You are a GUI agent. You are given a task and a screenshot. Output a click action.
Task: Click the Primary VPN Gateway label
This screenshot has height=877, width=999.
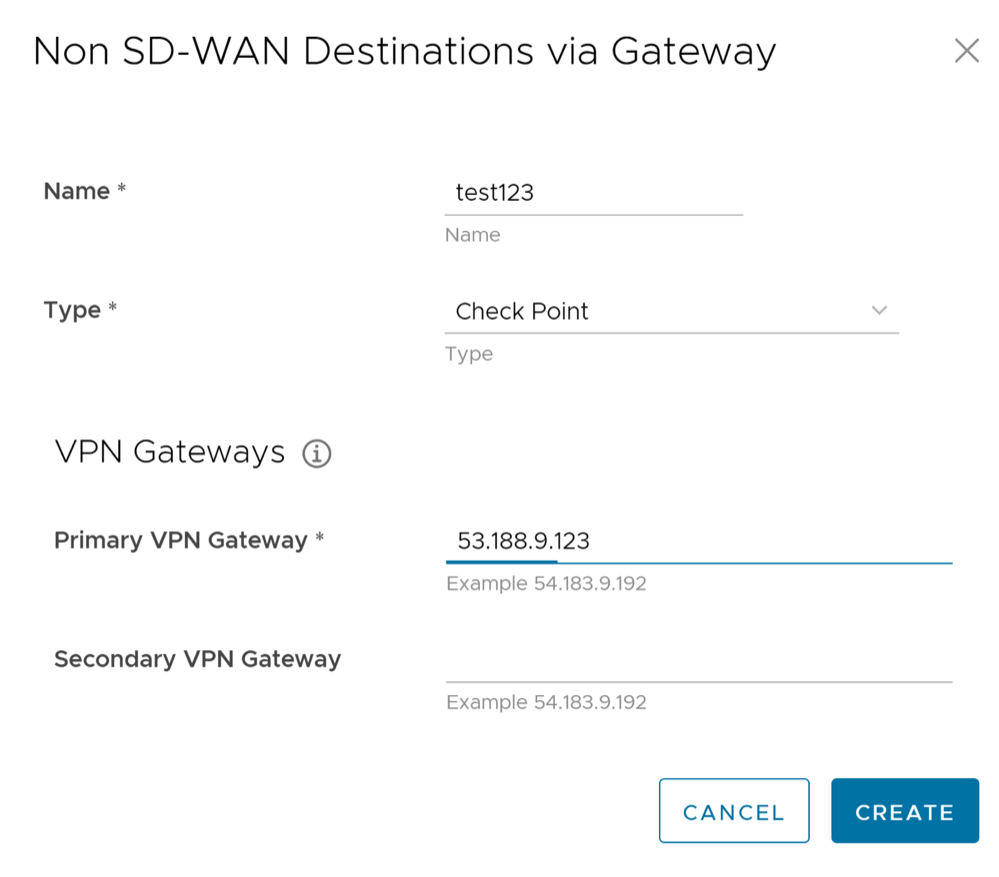[x=181, y=540]
